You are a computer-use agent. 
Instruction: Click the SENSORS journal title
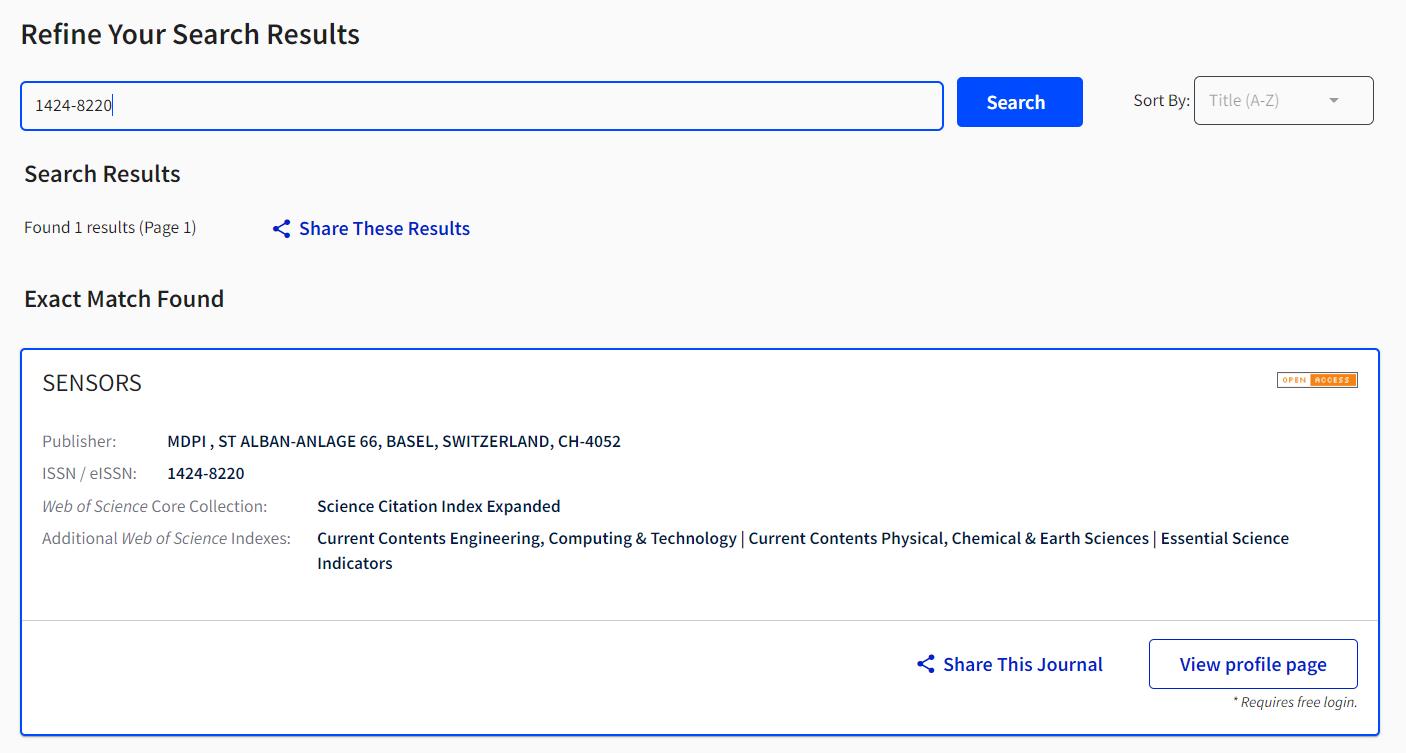tap(92, 383)
